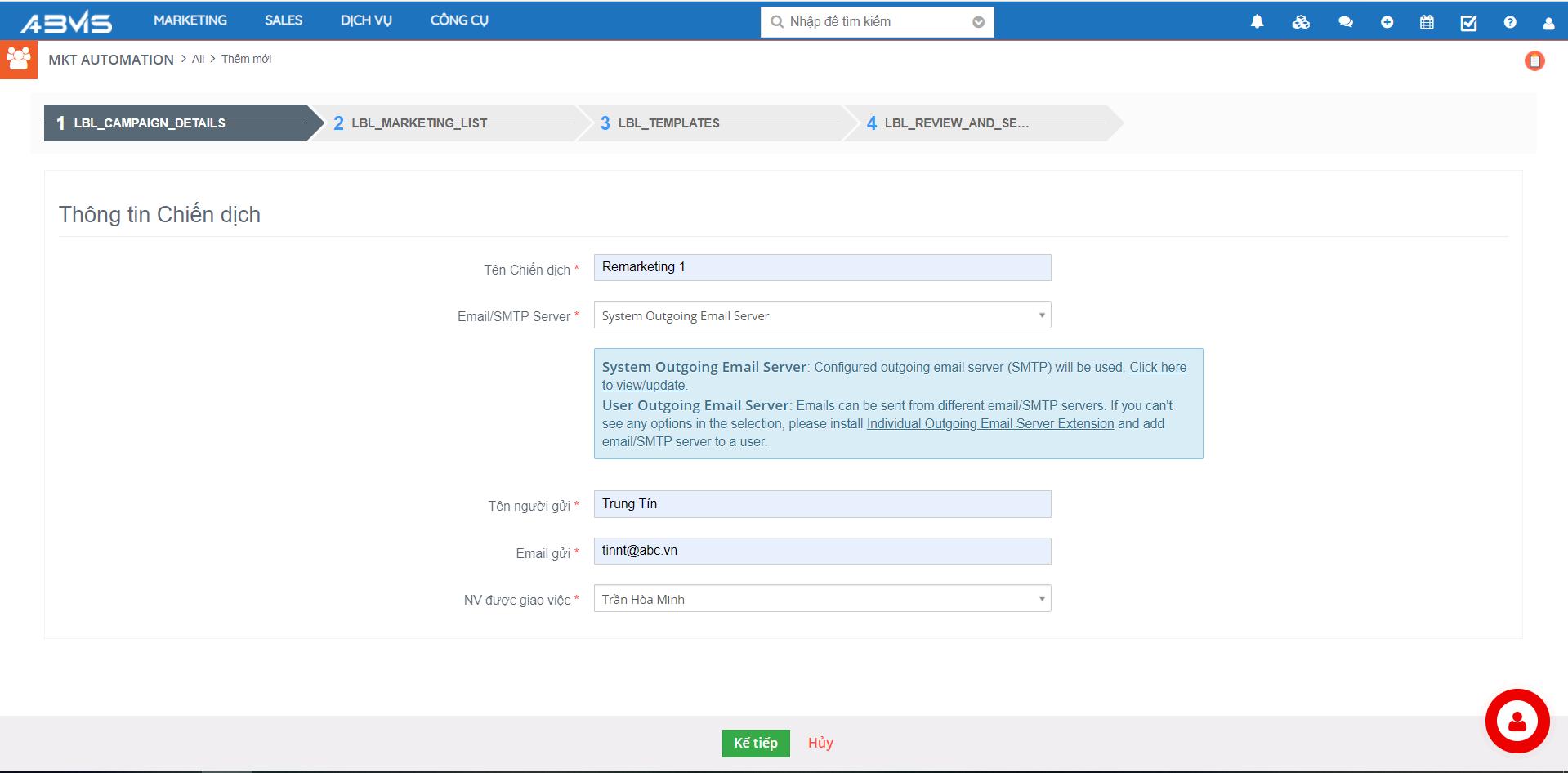Image resolution: width=1568 pixels, height=773 pixels.
Task: Open the red floating support chat button
Action: pyautogui.click(x=1517, y=721)
